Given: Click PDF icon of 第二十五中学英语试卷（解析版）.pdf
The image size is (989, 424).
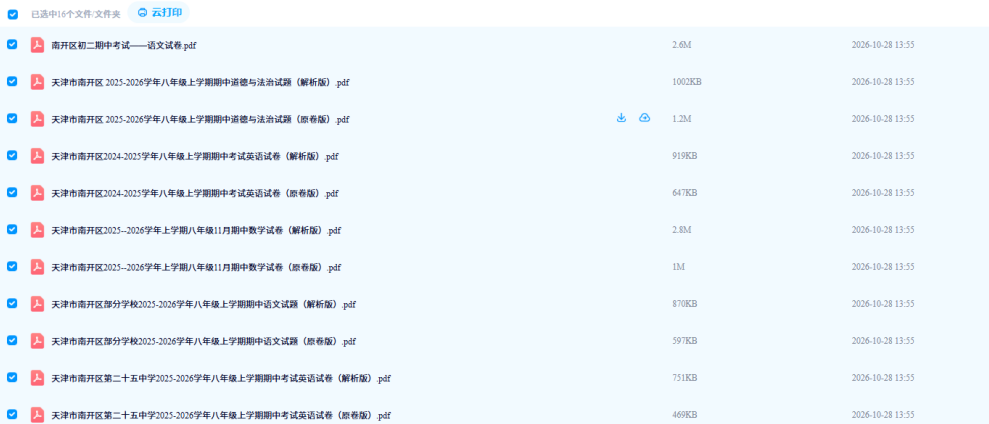Looking at the screenshot, I should (x=37, y=378).
